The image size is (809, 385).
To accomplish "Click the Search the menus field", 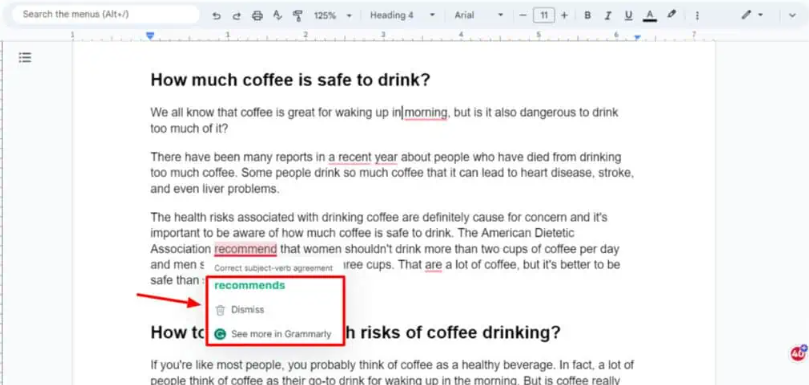I will click(105, 14).
